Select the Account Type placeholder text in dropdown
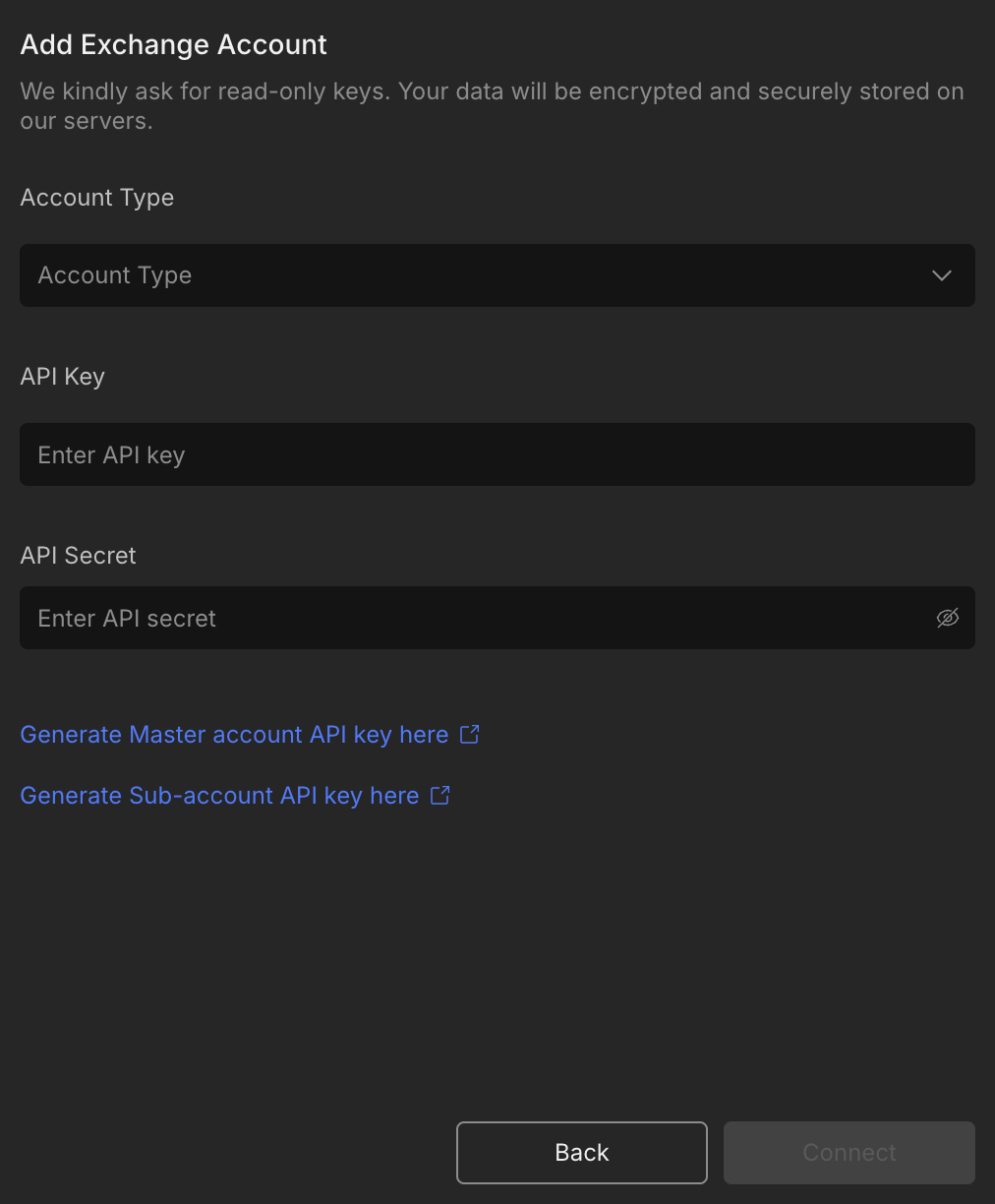The image size is (995, 1204). [x=115, y=275]
